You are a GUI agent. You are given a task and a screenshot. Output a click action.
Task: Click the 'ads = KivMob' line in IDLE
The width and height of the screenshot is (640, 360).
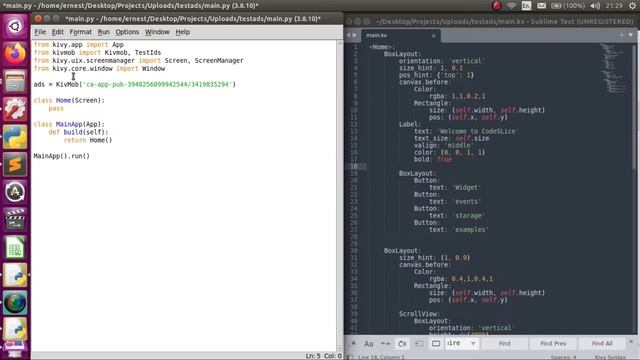coord(135,84)
